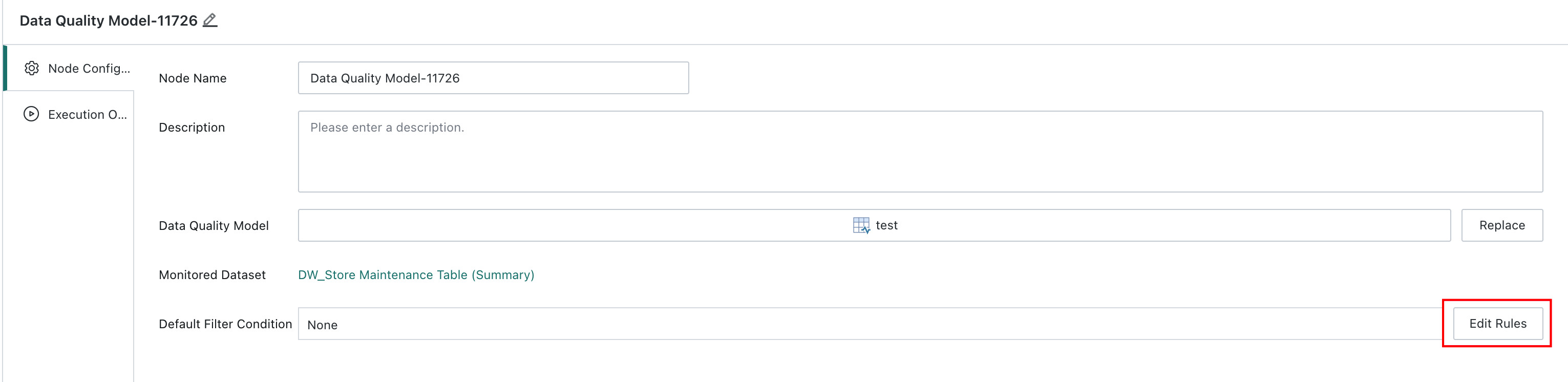
Task: Open the DW_Store Maintenance Table (Summary) link
Action: pos(416,275)
